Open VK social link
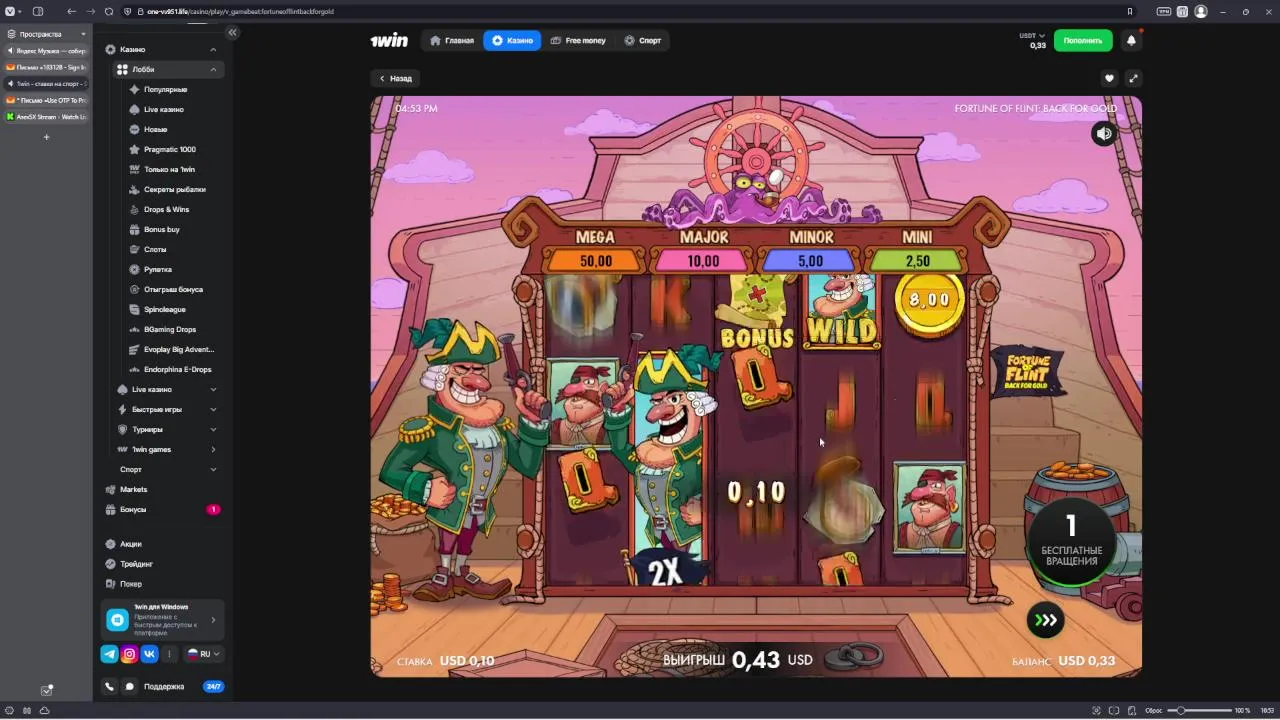The image size is (1280, 720). [x=149, y=654]
